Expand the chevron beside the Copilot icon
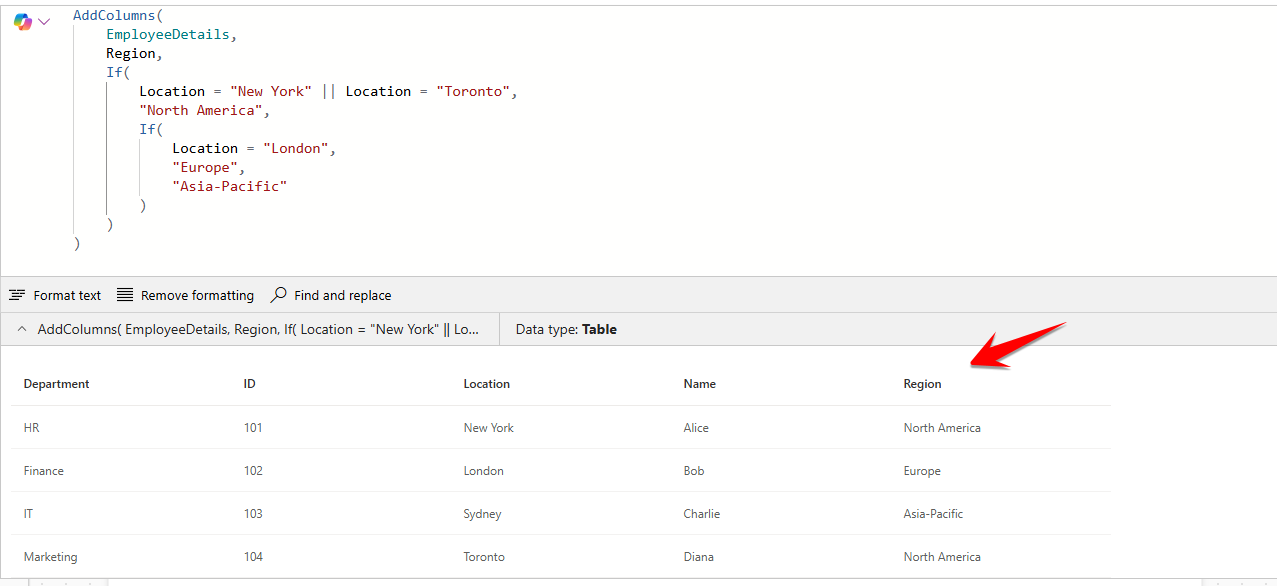The height and width of the screenshot is (586, 1277). click(x=44, y=21)
